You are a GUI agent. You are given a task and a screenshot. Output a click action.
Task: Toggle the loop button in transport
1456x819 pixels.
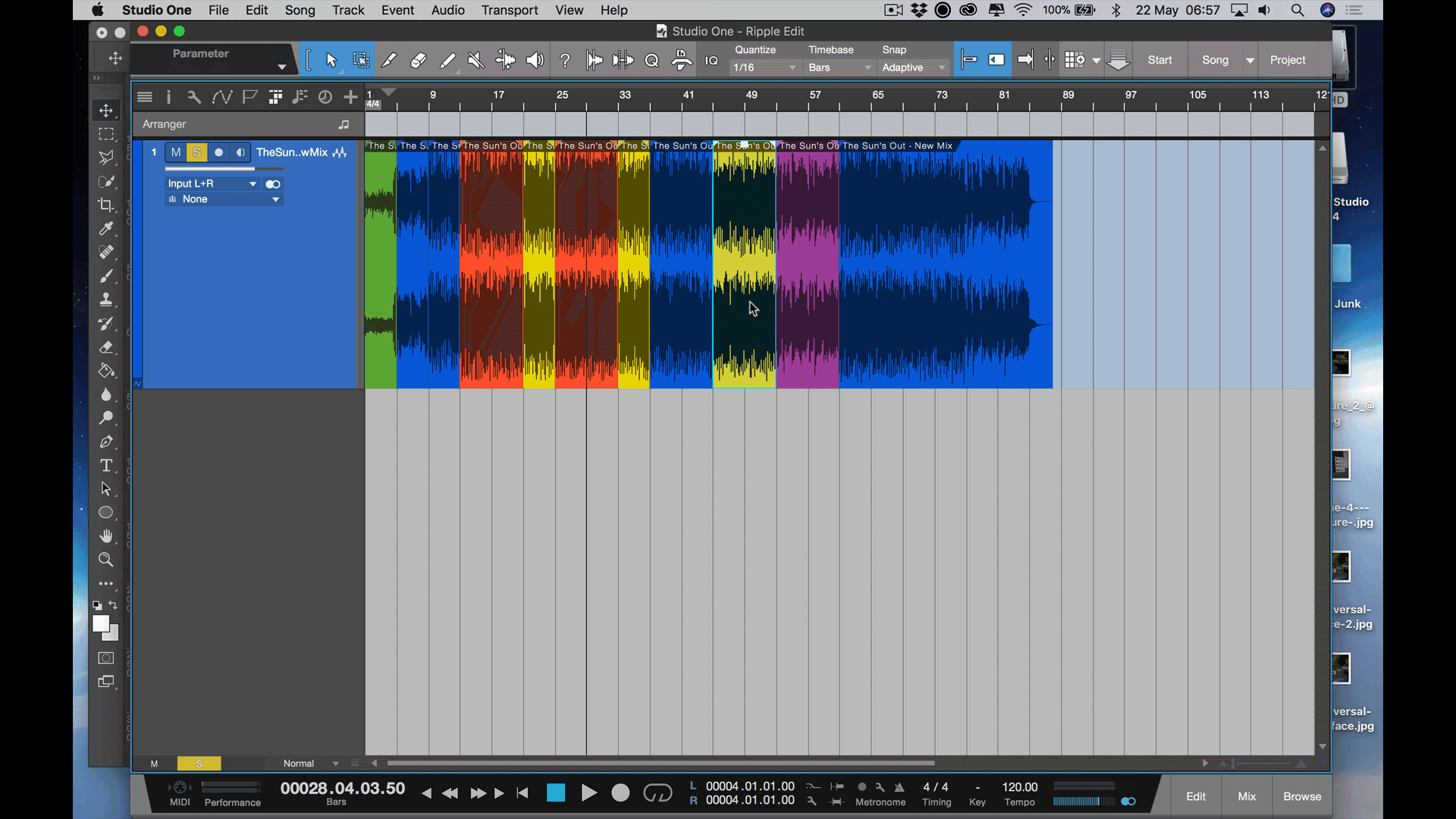[657, 793]
